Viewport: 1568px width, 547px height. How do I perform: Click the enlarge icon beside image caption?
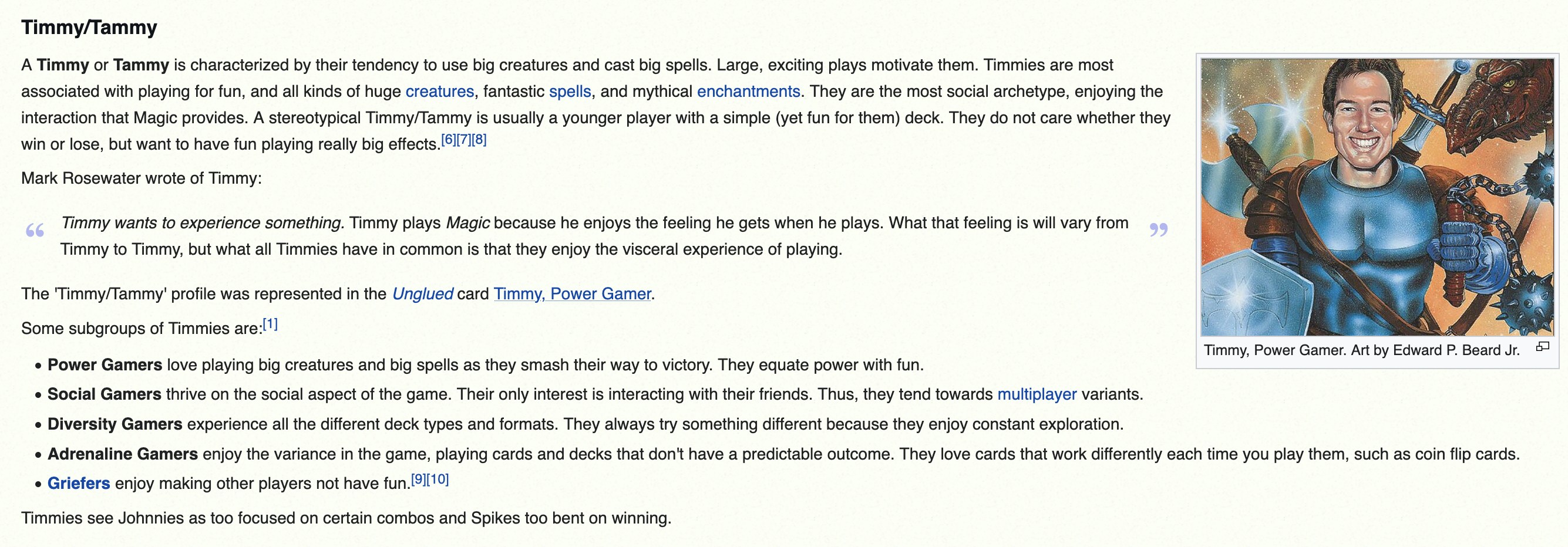[1542, 347]
